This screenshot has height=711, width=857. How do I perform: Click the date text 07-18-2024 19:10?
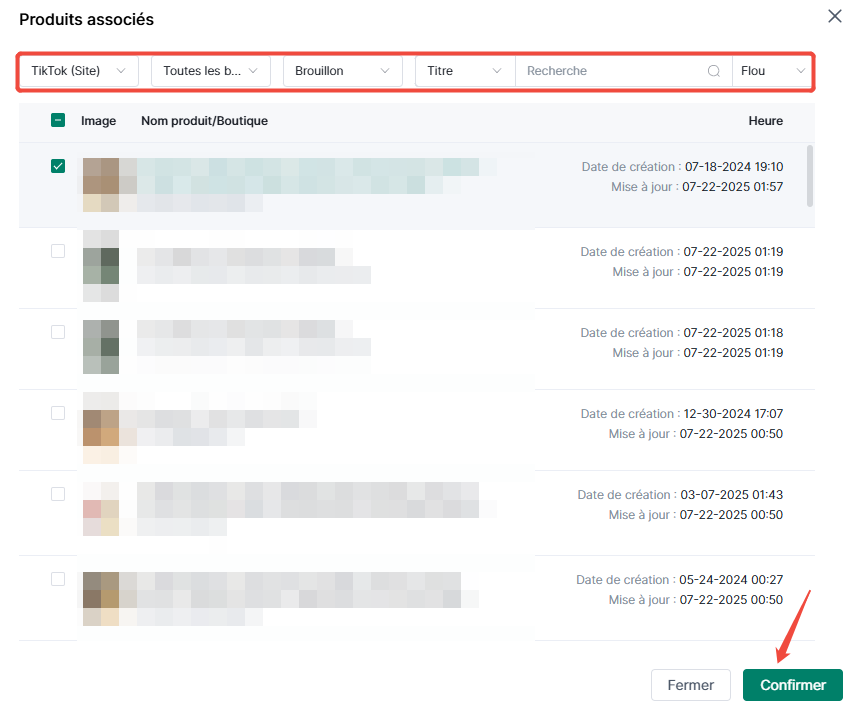pos(734,167)
